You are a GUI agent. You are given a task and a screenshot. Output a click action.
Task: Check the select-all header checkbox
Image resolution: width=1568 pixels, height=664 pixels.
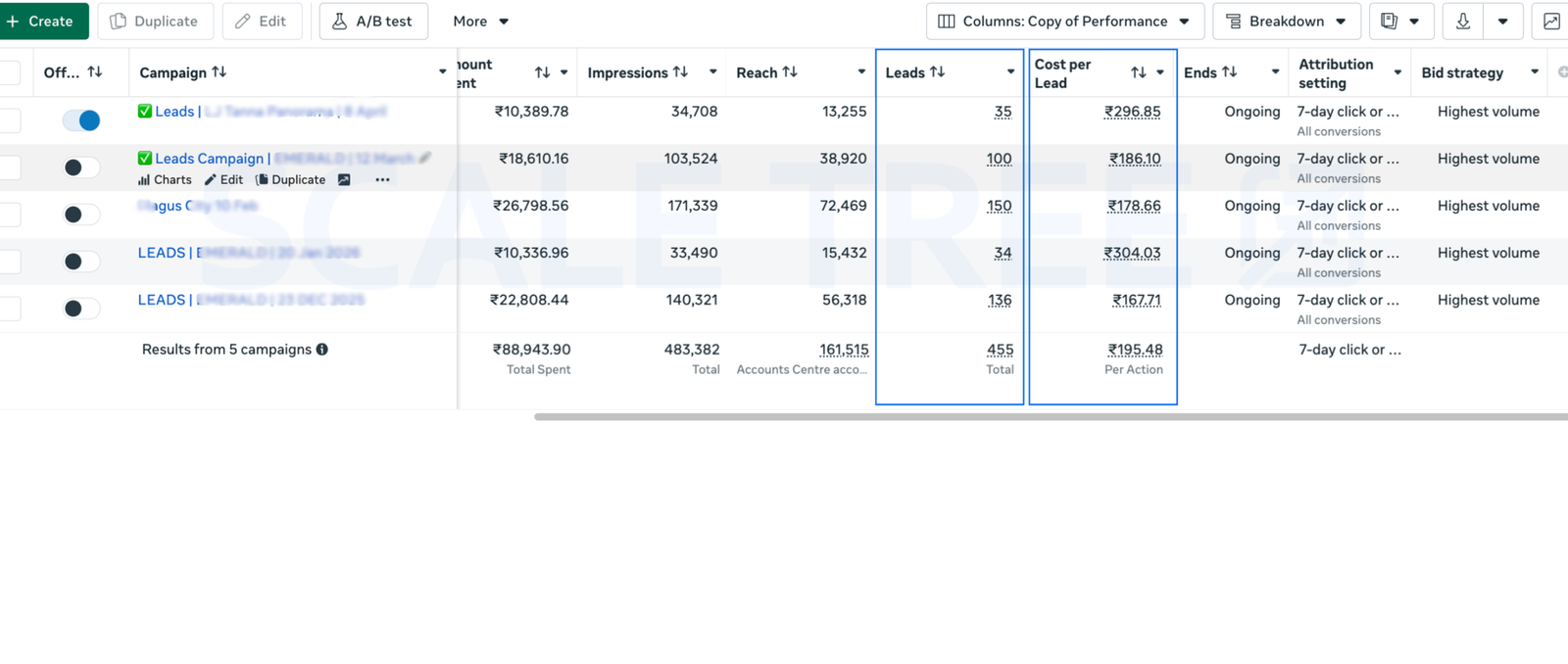(10, 72)
